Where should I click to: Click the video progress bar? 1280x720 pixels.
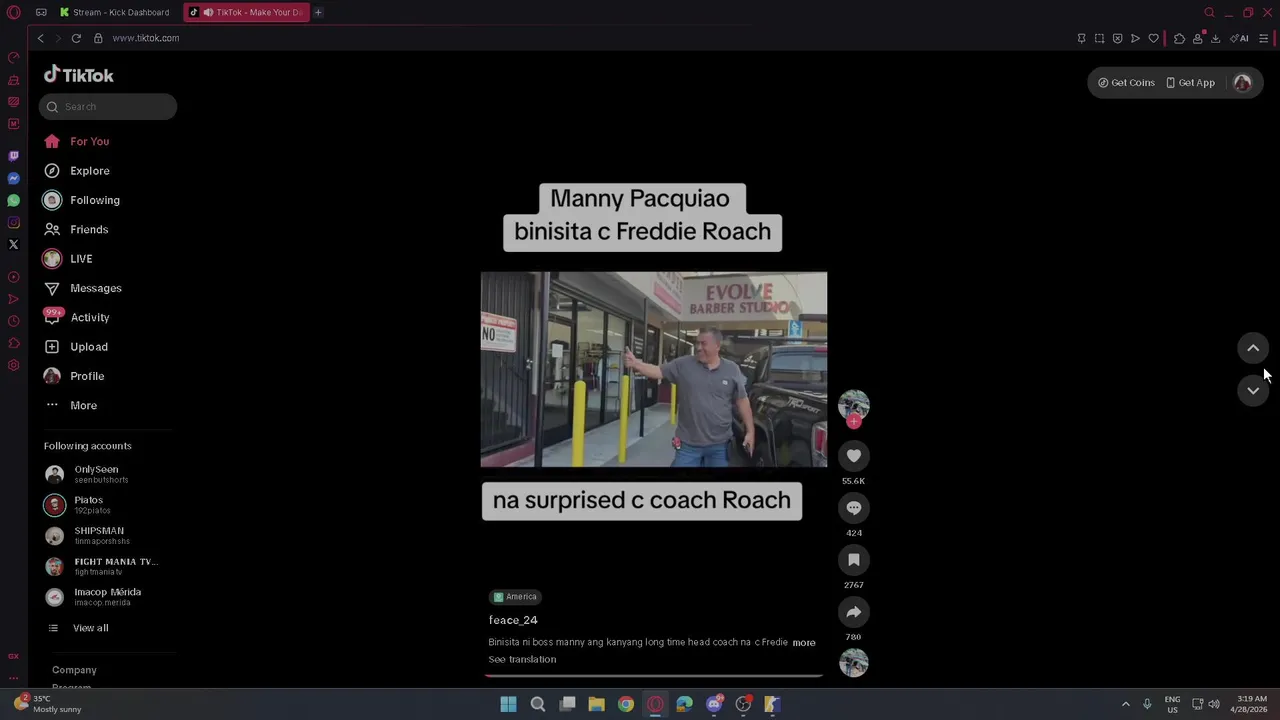pos(654,676)
